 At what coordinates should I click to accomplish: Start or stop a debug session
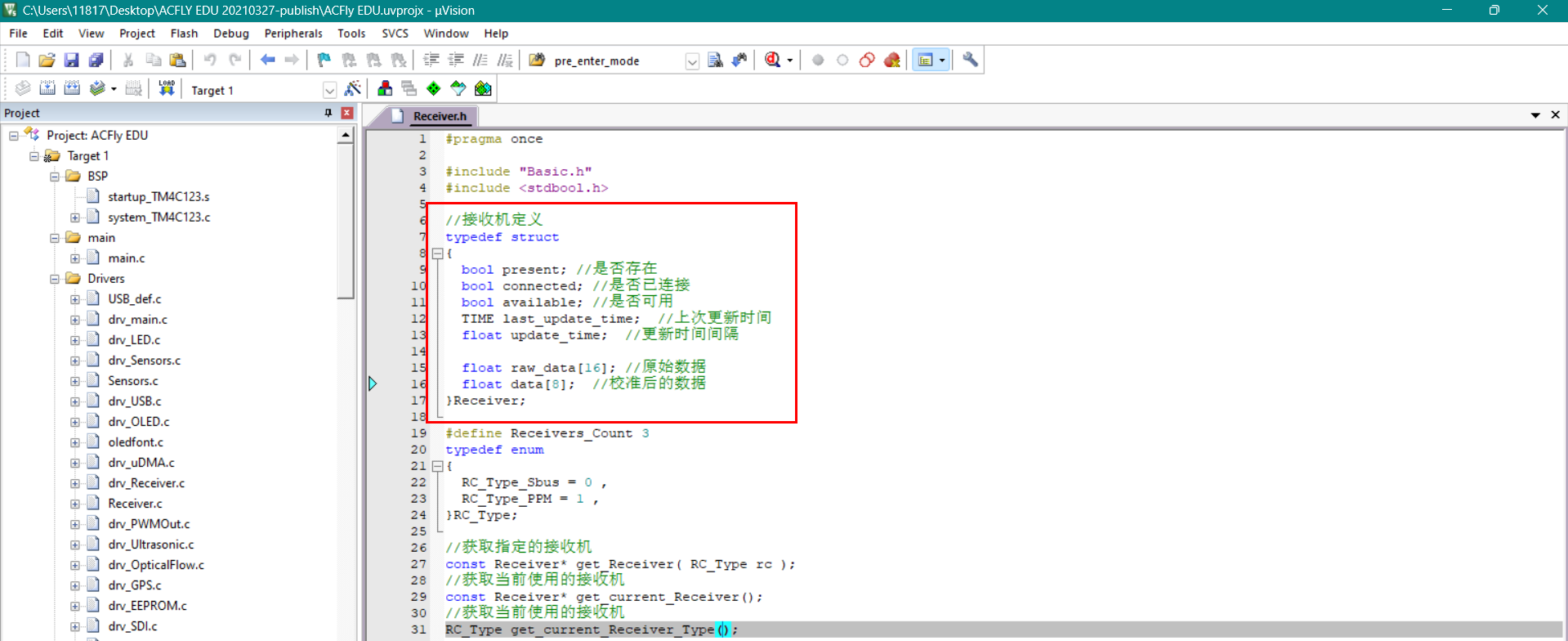point(772,60)
